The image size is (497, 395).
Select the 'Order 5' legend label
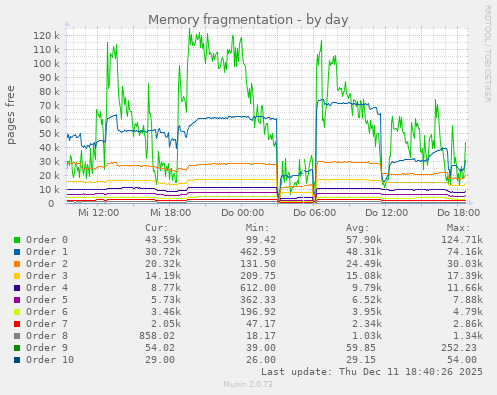pyautogui.click(x=47, y=300)
